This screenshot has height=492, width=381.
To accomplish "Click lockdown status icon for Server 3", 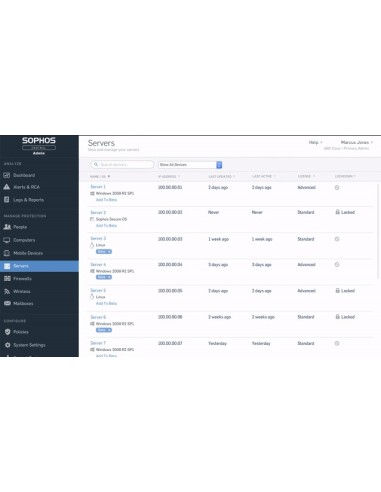I will point(337,239).
